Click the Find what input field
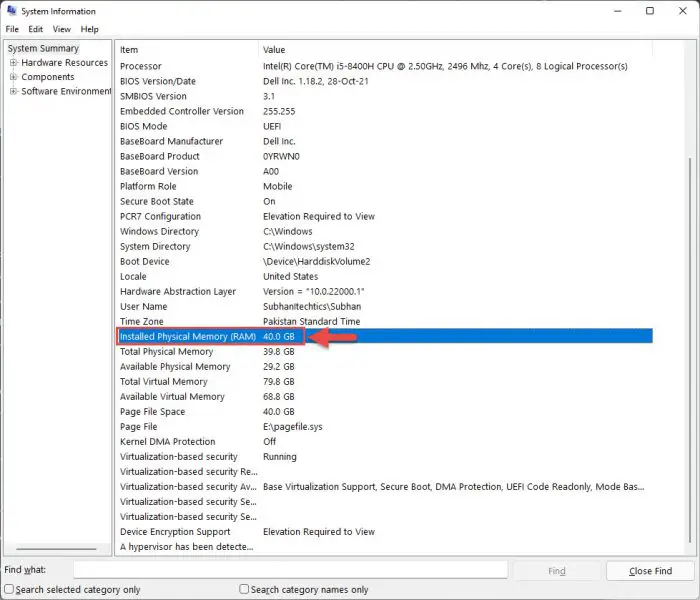The image size is (700, 600). pyautogui.click(x=290, y=571)
